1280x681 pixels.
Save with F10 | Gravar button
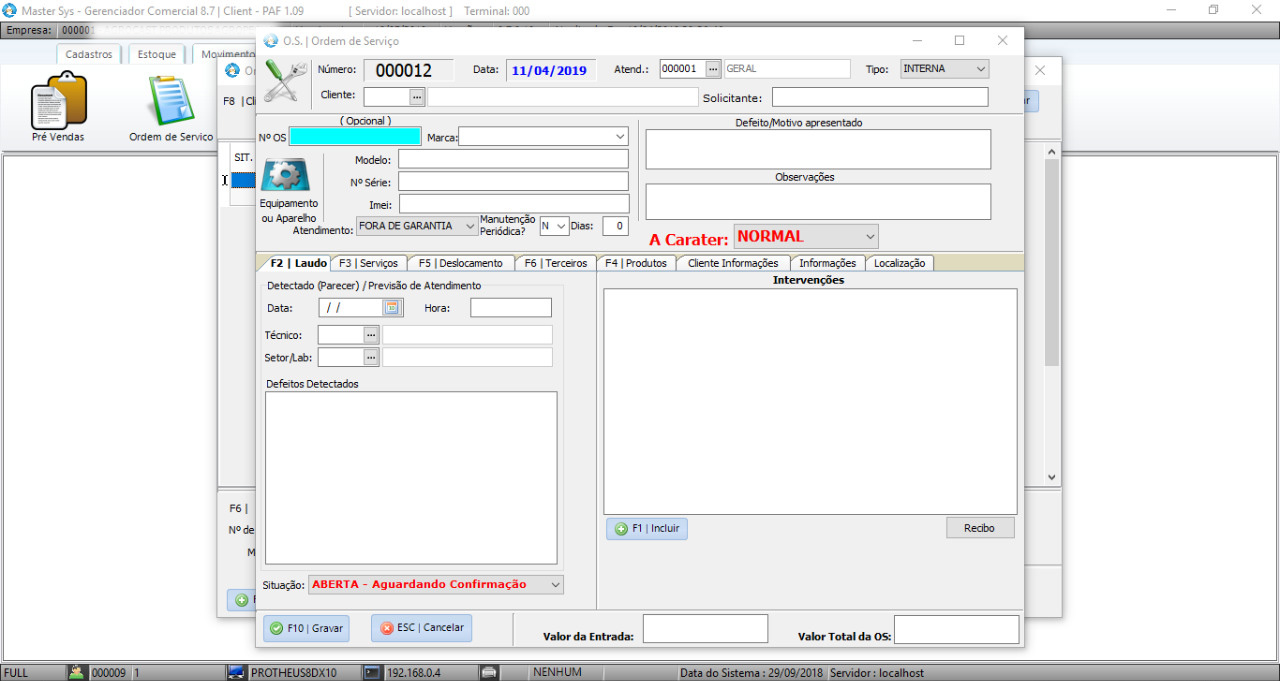click(306, 628)
